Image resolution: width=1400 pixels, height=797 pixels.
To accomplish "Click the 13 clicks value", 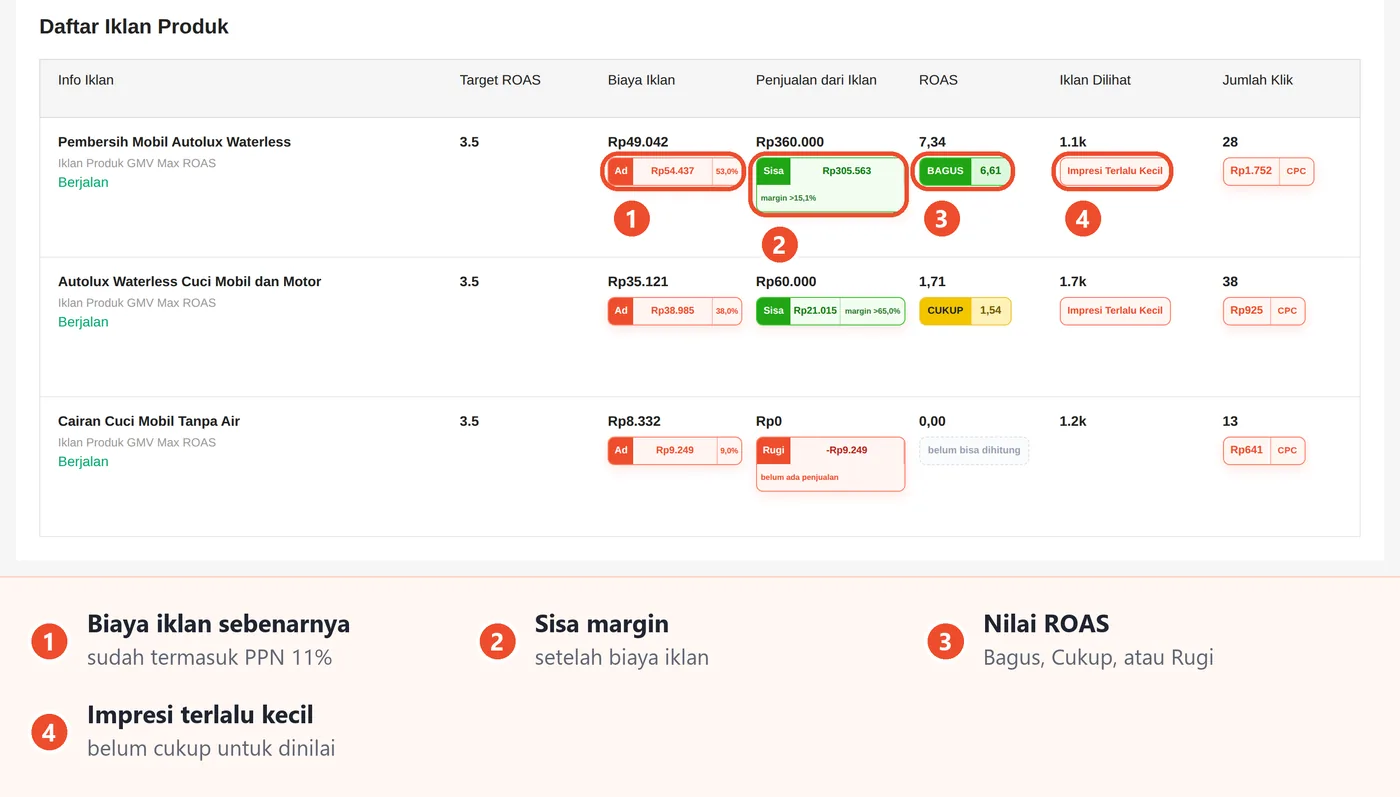I will (x=1230, y=421).
